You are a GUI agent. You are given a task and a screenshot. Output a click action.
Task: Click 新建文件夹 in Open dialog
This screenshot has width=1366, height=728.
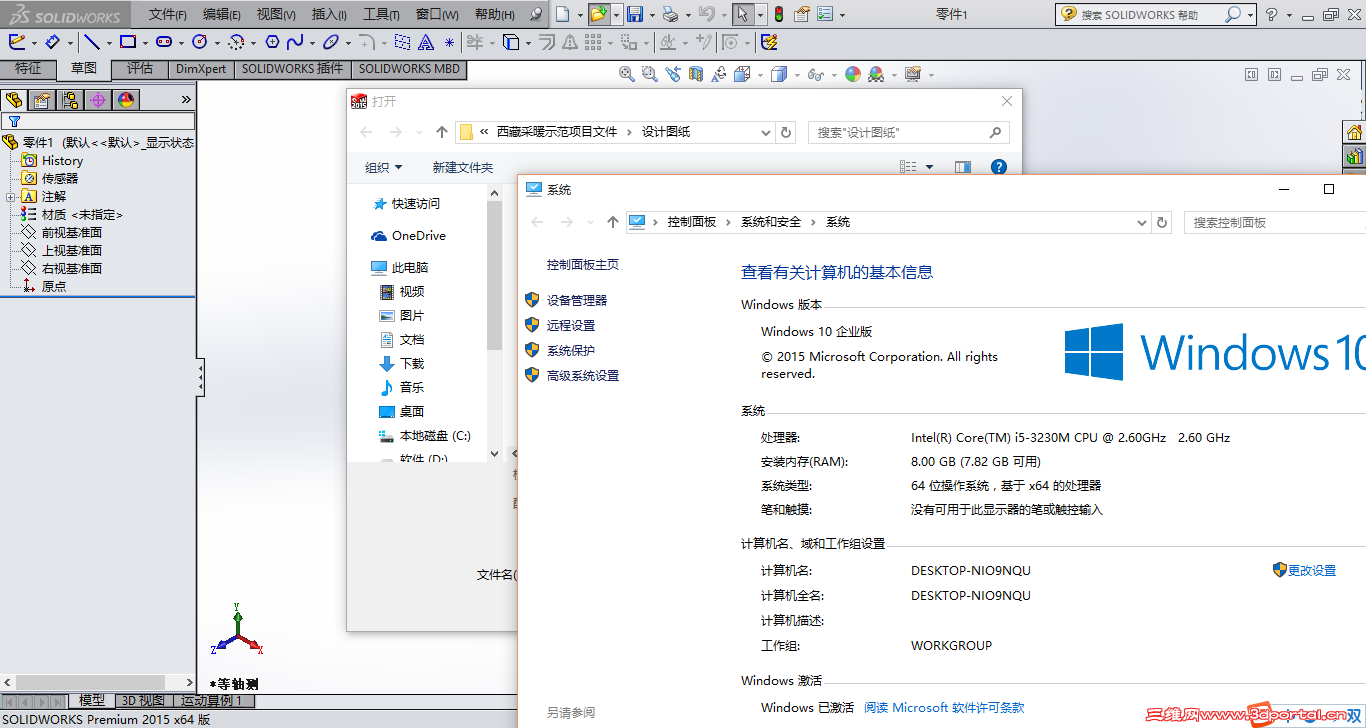click(x=463, y=167)
